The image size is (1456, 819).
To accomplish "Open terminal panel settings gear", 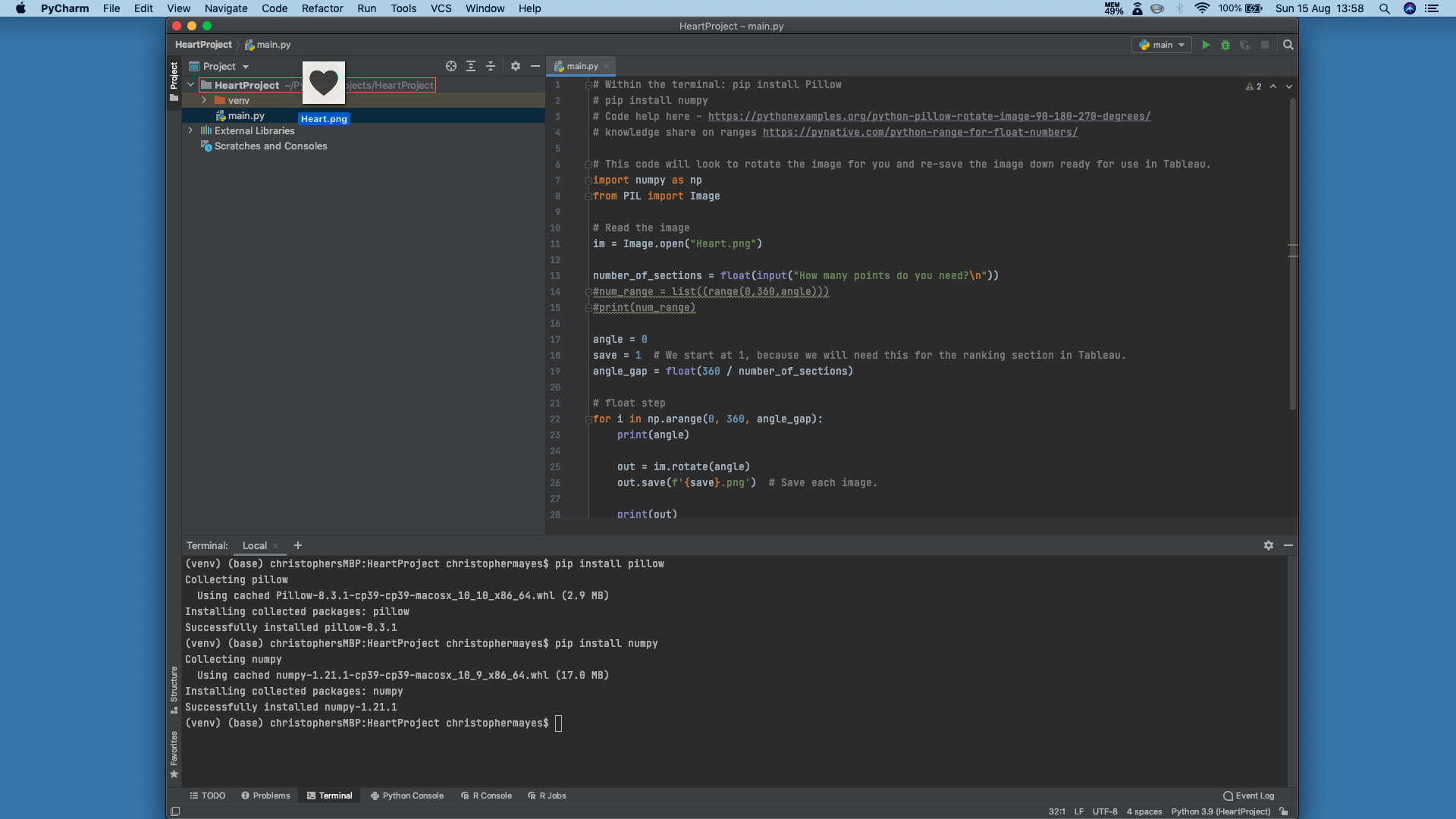I will 1269,545.
